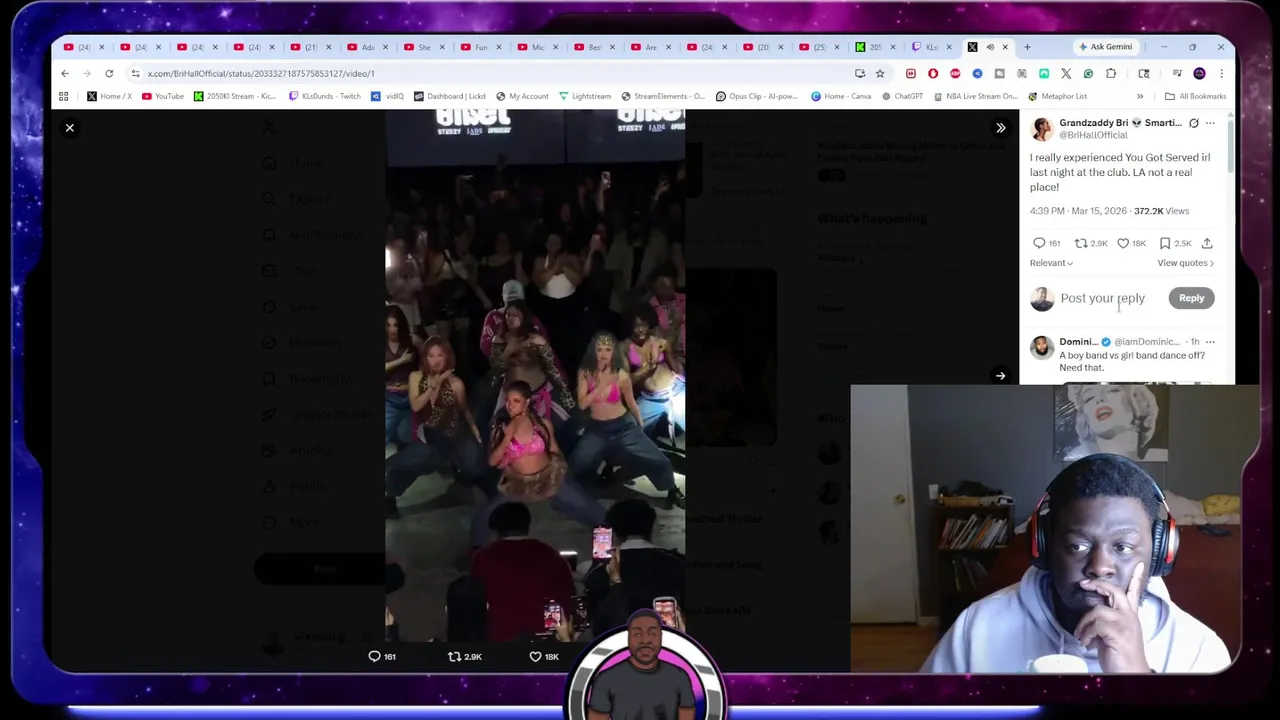
Task: Open the KLsOunds - Twitch bookmark
Action: pos(324,96)
